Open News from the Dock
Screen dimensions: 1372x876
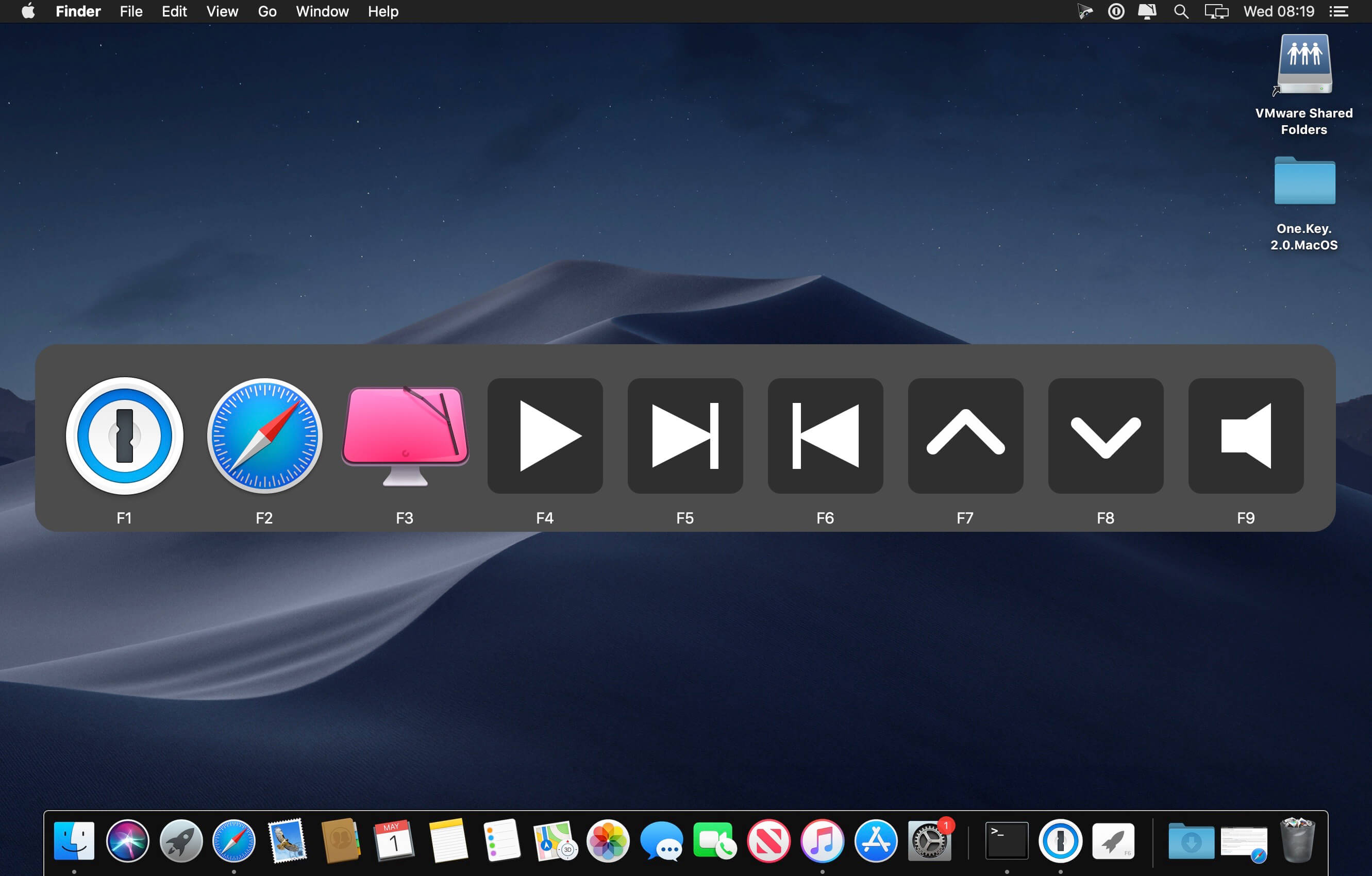768,840
